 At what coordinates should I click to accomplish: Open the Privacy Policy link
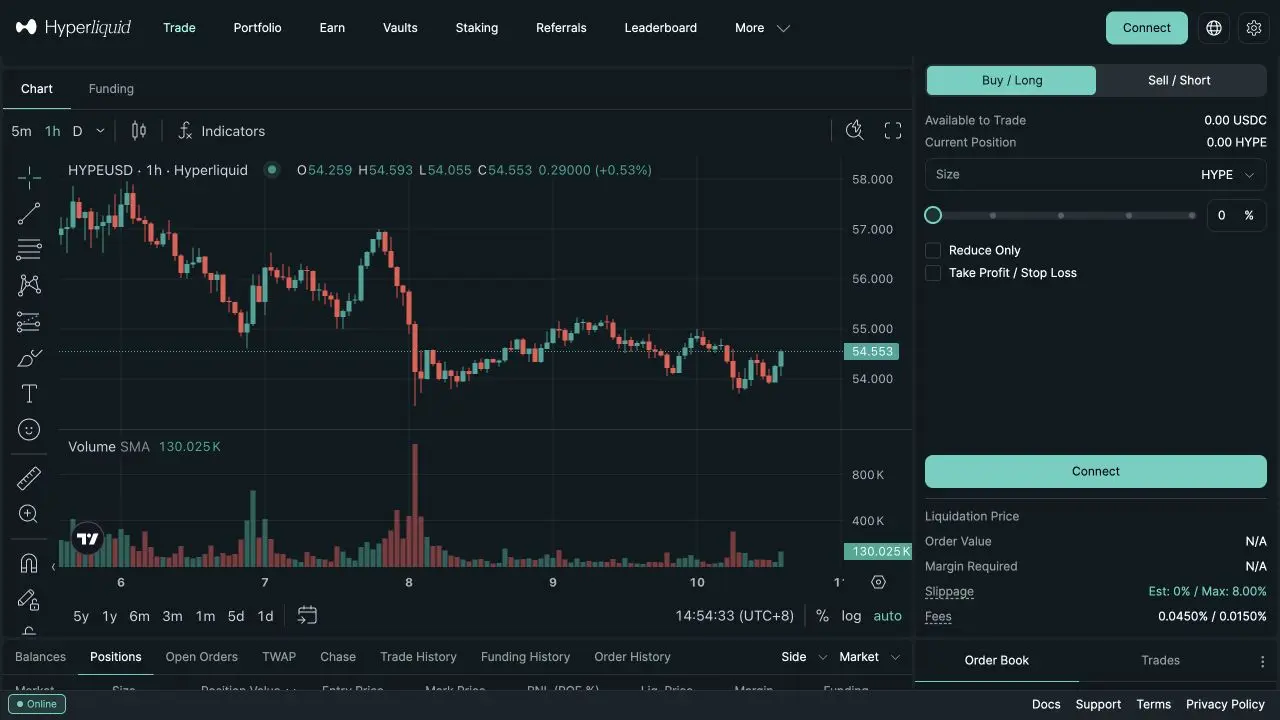pos(1225,704)
